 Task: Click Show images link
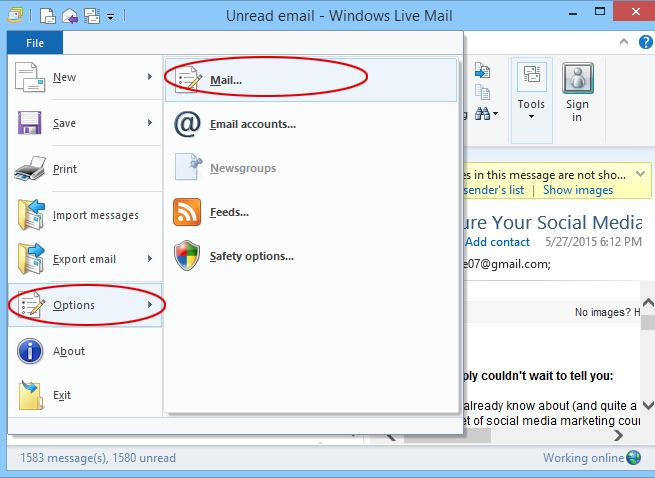coord(578,190)
